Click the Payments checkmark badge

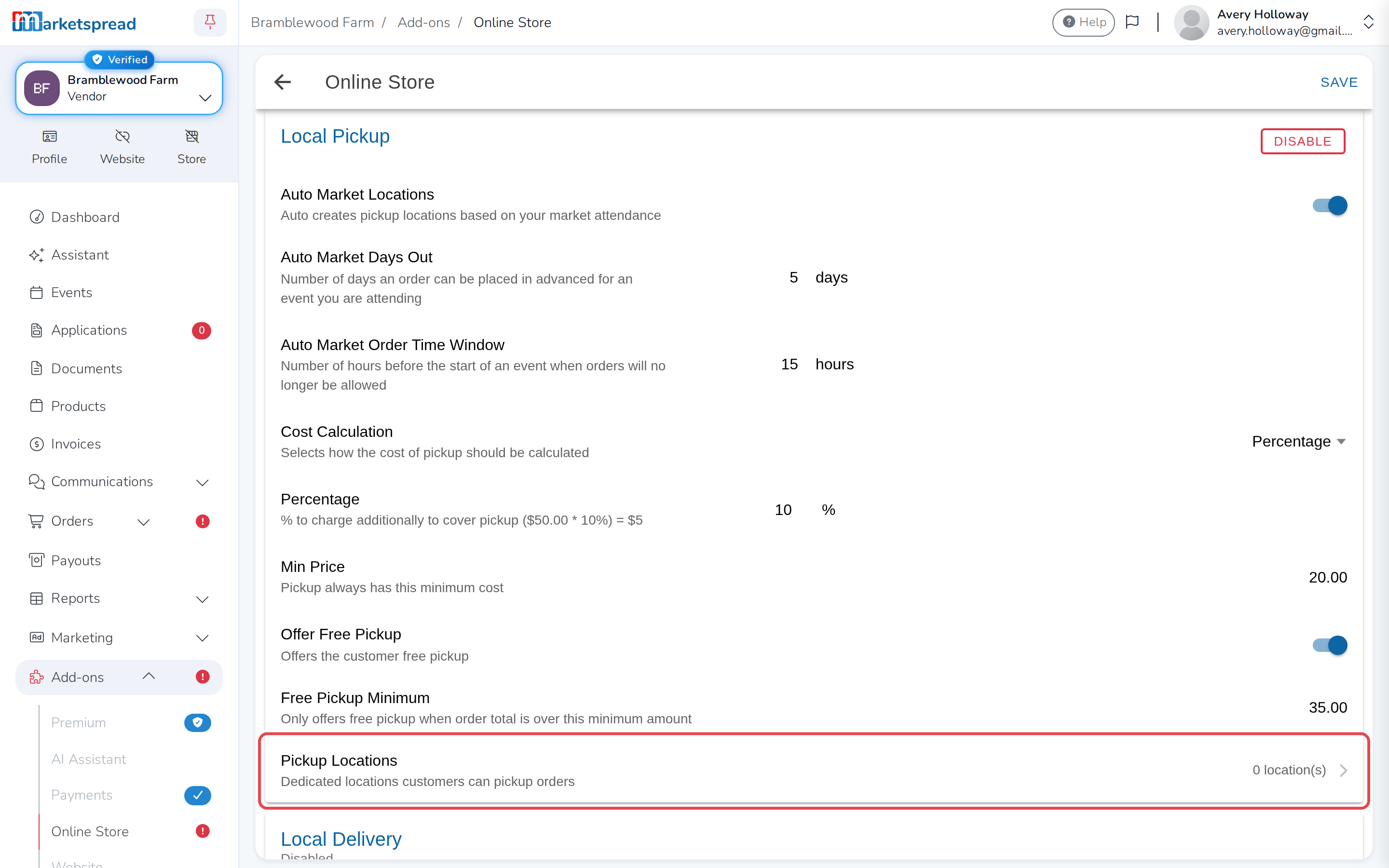click(x=197, y=795)
